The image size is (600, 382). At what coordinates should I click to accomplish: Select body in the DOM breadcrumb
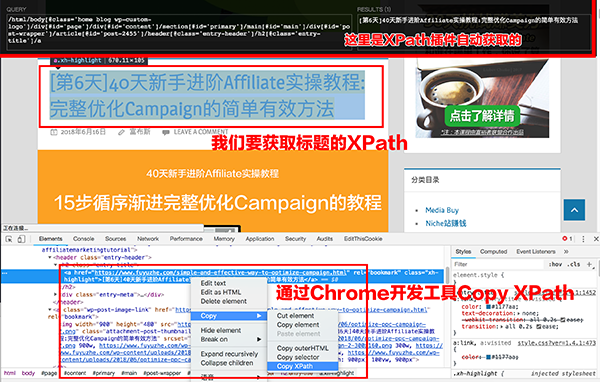pos(28,373)
